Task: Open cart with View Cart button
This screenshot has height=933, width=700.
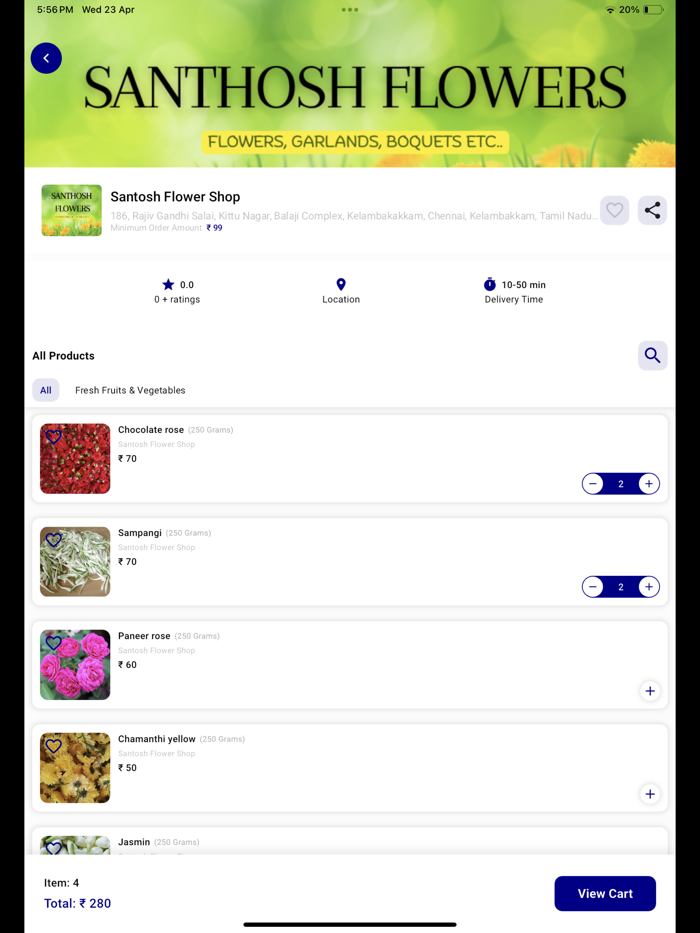Action: (605, 893)
